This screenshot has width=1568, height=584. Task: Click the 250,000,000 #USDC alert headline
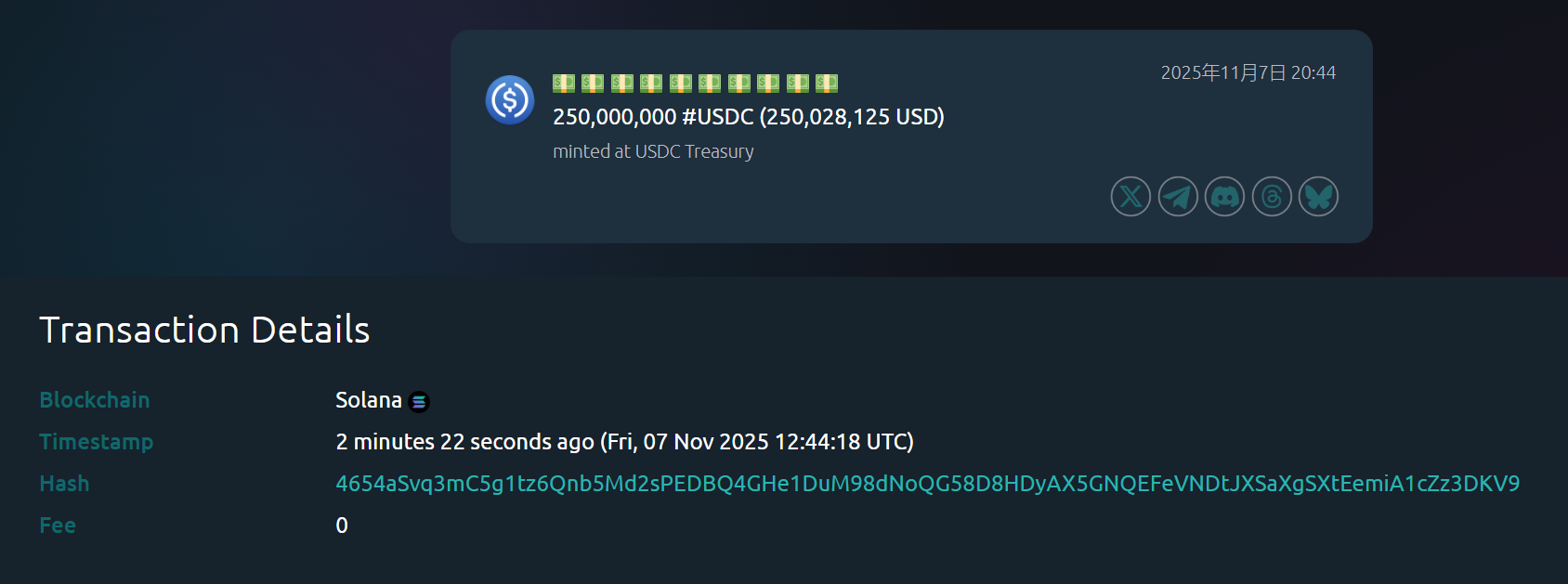tap(748, 117)
